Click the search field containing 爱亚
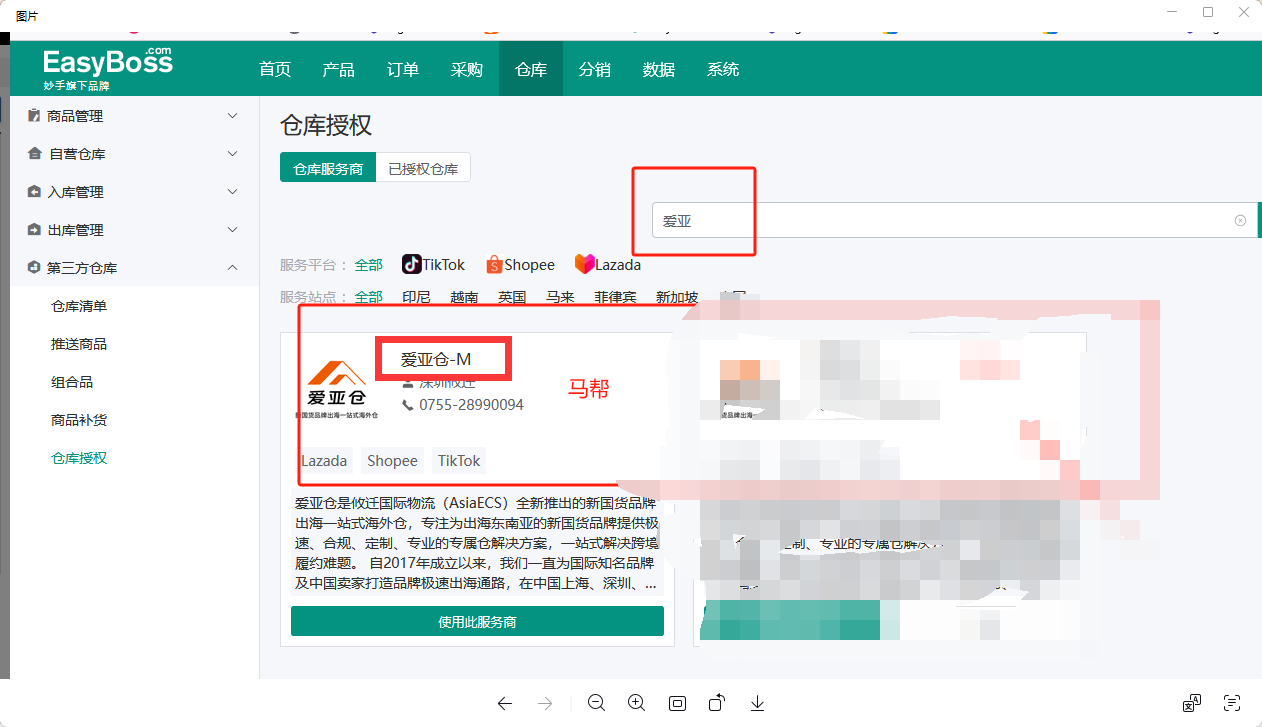1262x727 pixels. (953, 220)
